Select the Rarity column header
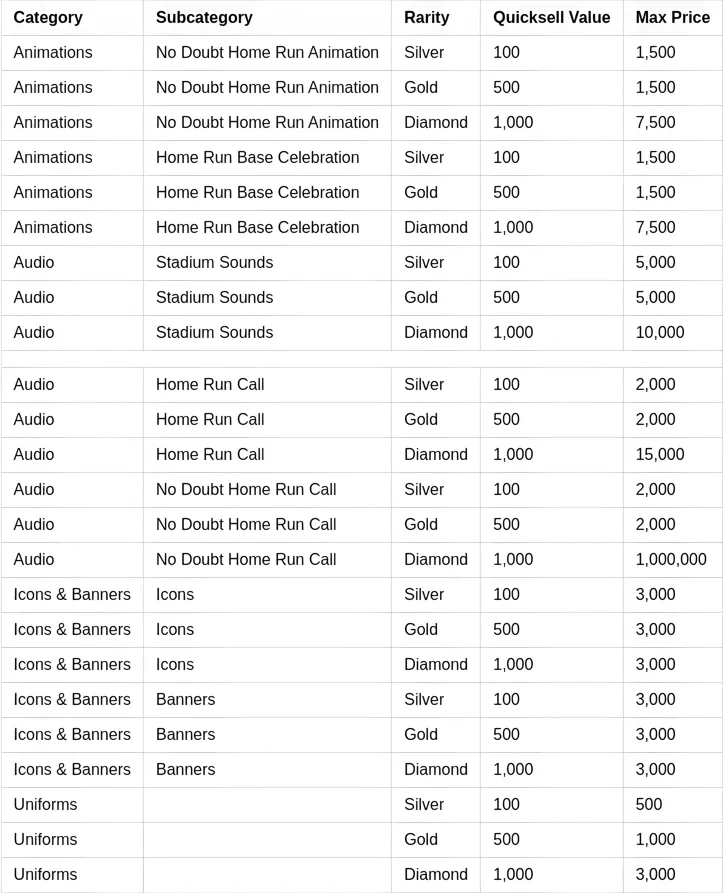The height and width of the screenshot is (893, 724). [426, 17]
